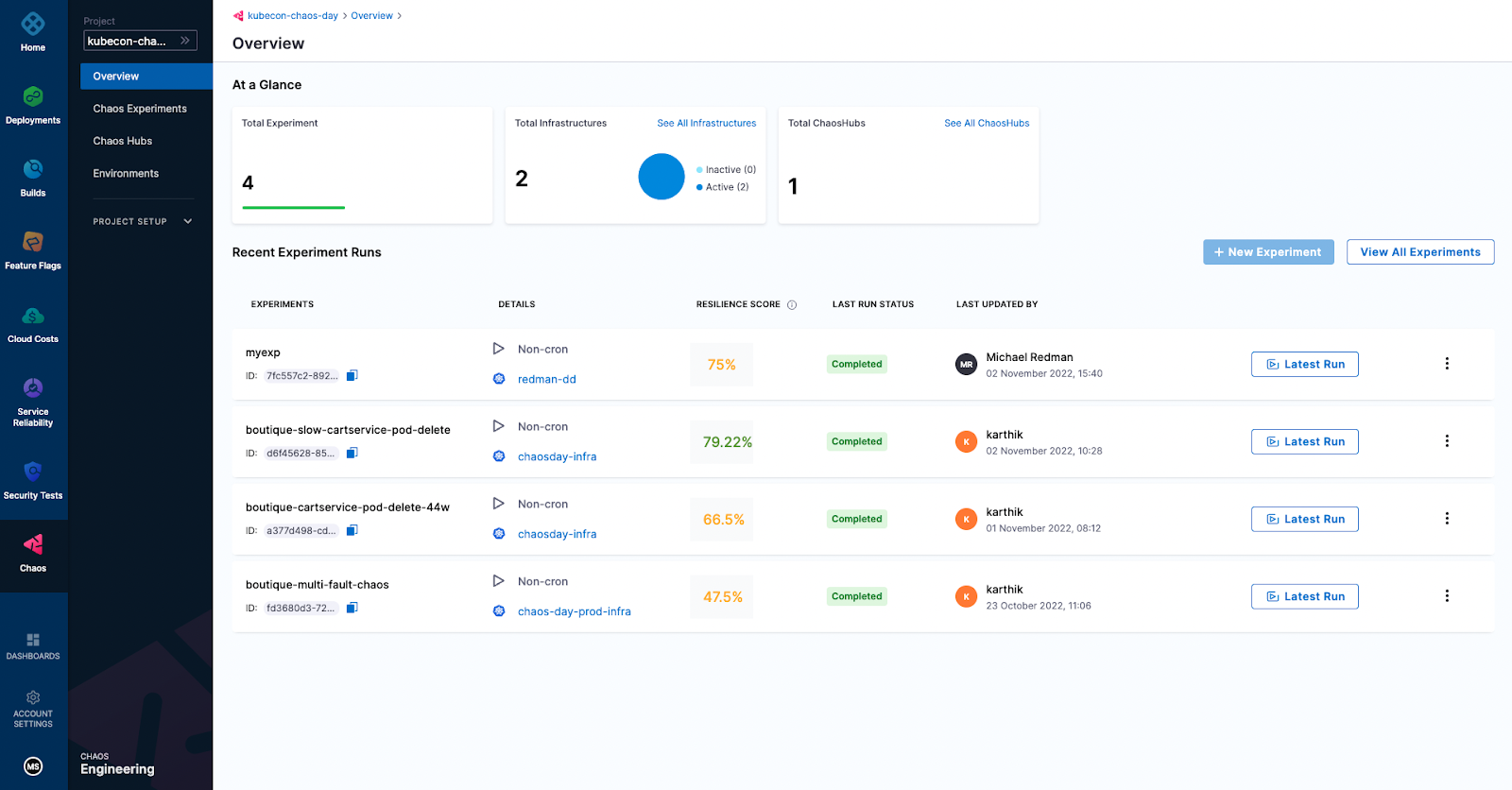Click the 66.5% resilience score
The image size is (1512, 790).
tap(723, 520)
